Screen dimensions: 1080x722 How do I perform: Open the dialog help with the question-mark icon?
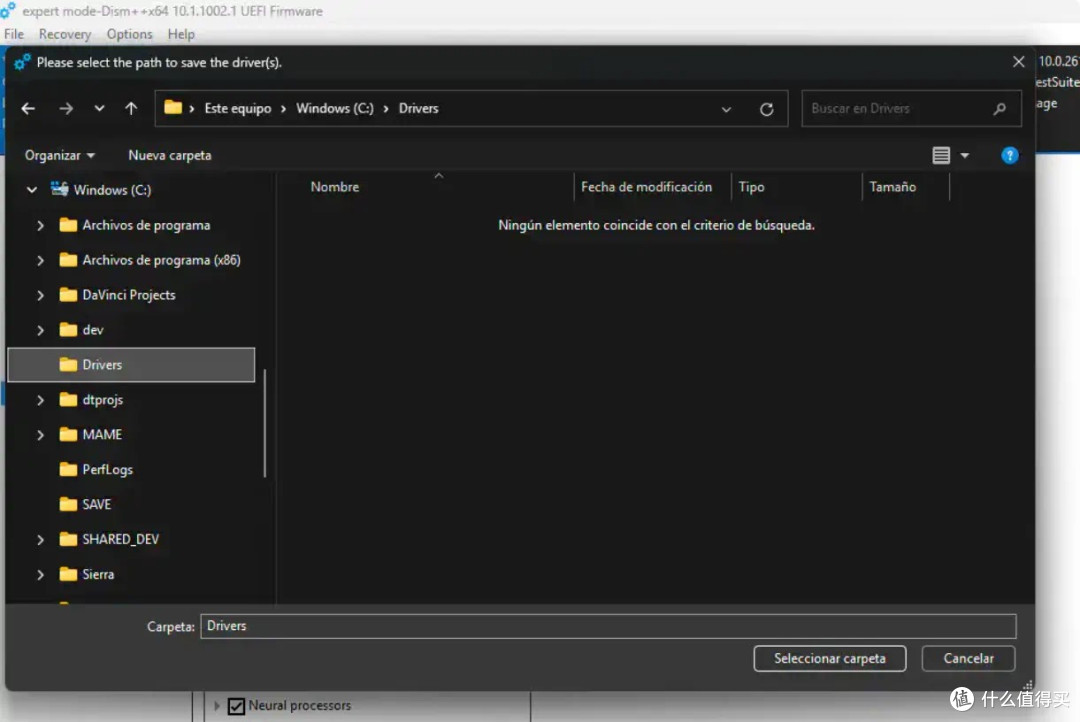[1009, 155]
